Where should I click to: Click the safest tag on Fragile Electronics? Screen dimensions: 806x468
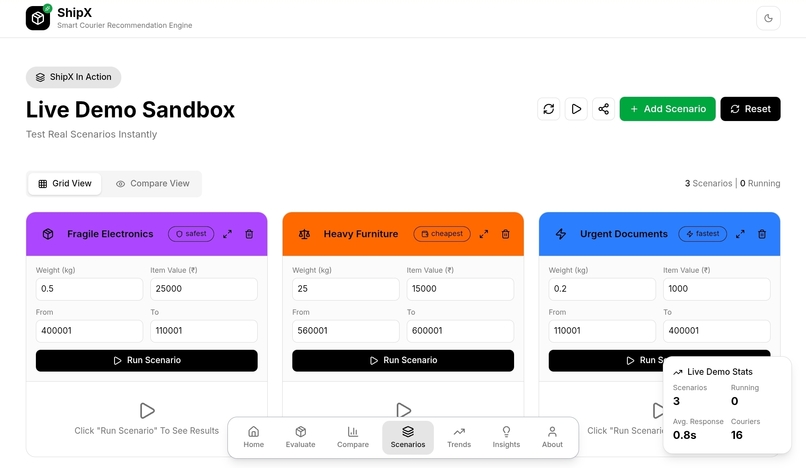[191, 234]
